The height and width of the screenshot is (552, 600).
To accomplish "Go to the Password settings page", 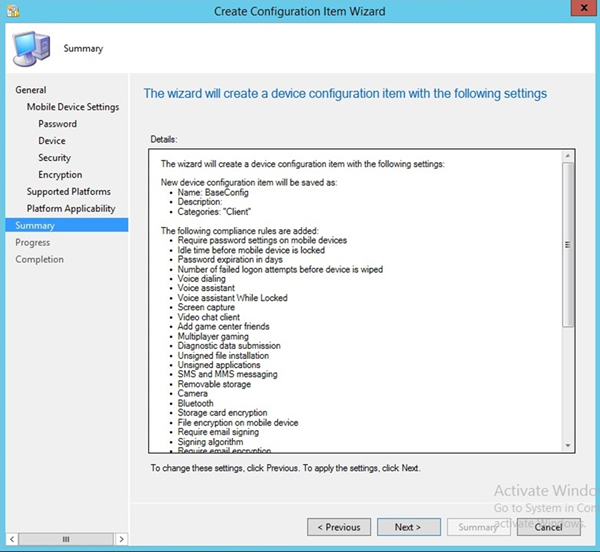I will click(57, 124).
